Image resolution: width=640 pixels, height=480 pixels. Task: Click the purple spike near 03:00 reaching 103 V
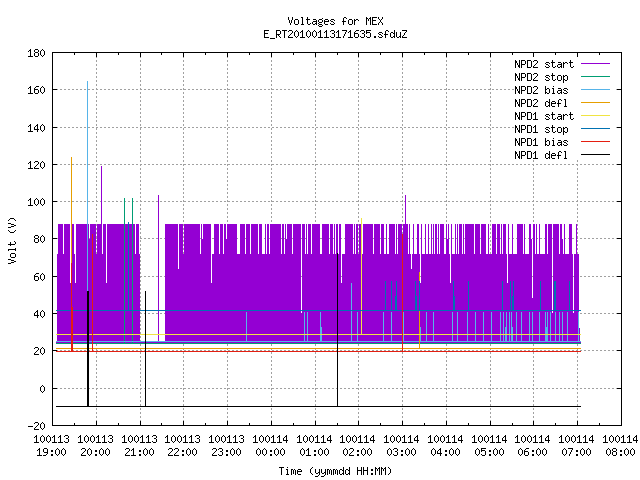(x=405, y=209)
